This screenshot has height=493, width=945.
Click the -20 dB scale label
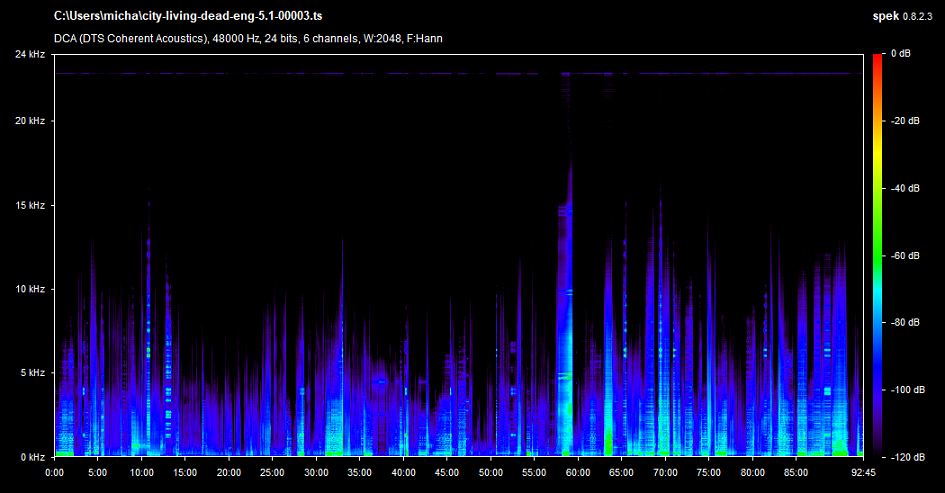coord(905,120)
